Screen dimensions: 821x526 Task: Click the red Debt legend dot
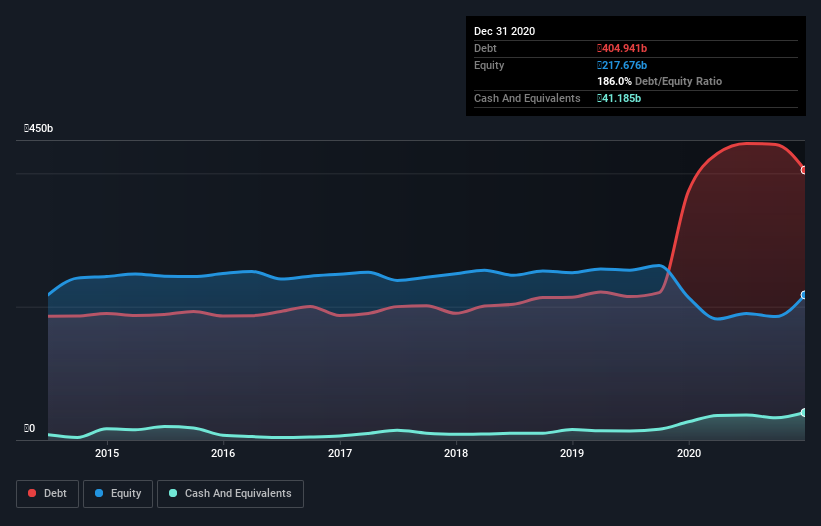coord(32,493)
